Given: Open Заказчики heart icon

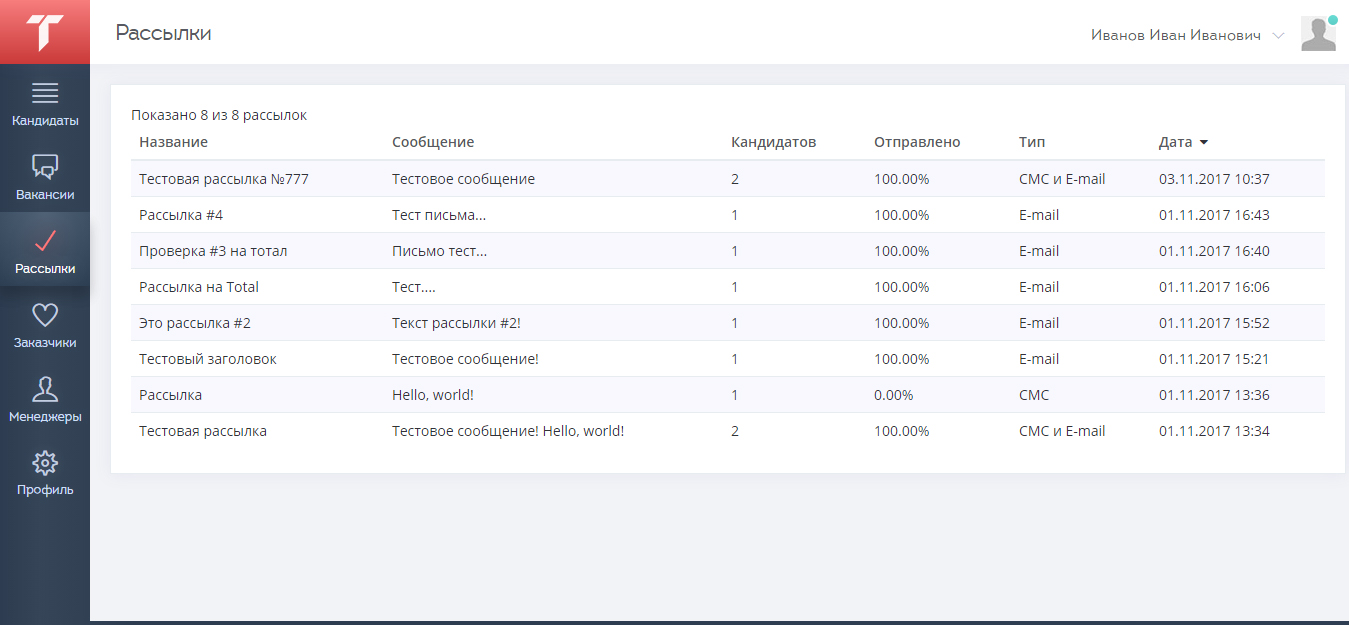Looking at the screenshot, I should [x=45, y=315].
